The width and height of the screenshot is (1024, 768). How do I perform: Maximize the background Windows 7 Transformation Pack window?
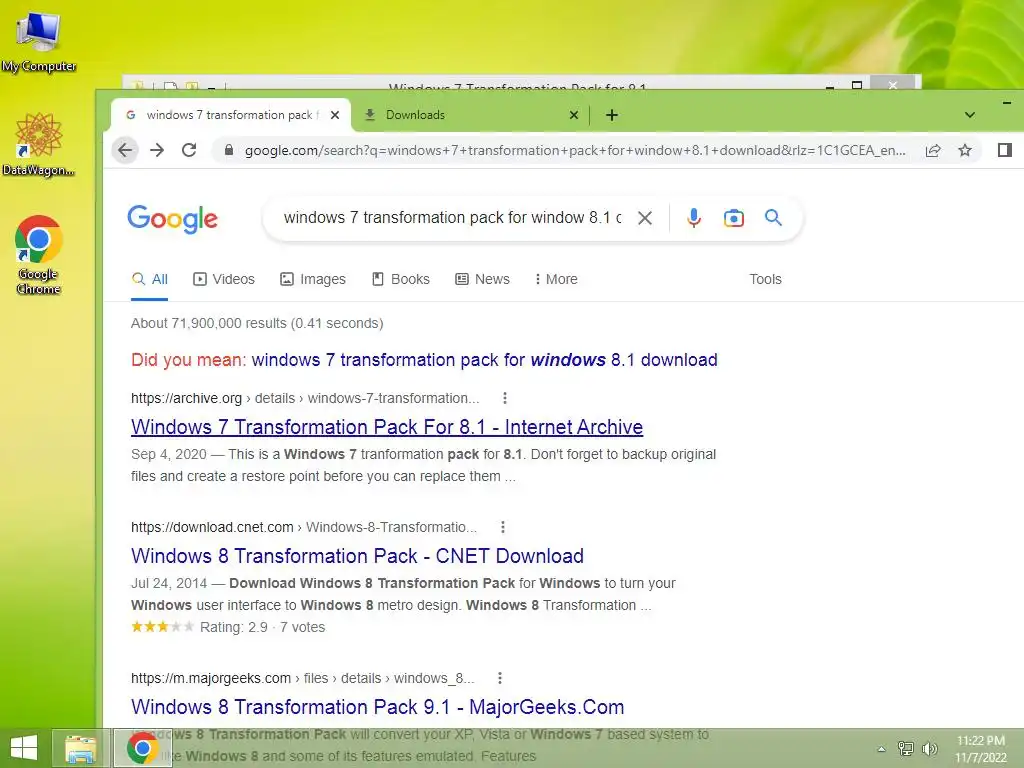click(857, 85)
